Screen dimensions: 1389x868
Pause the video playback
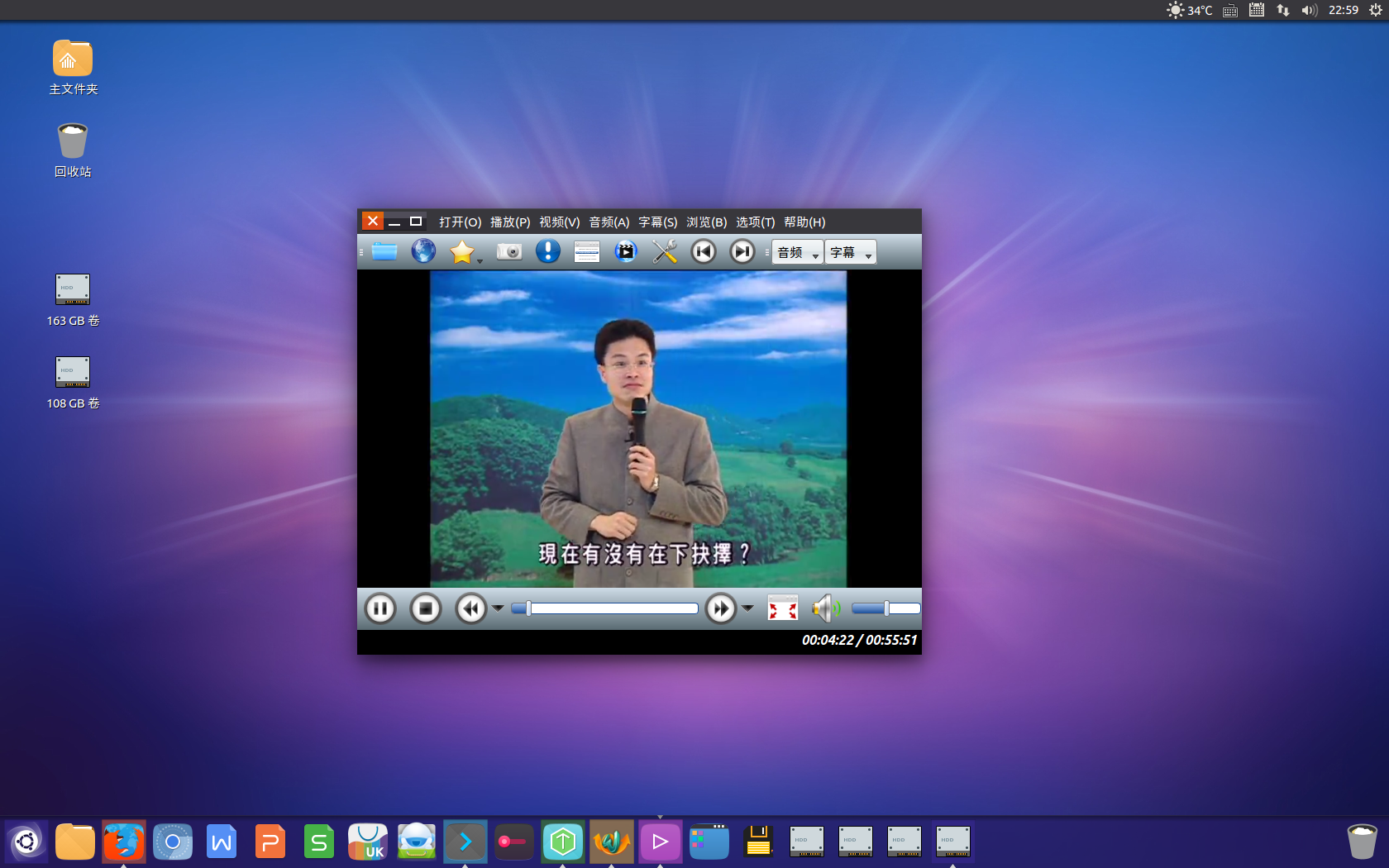click(x=380, y=609)
